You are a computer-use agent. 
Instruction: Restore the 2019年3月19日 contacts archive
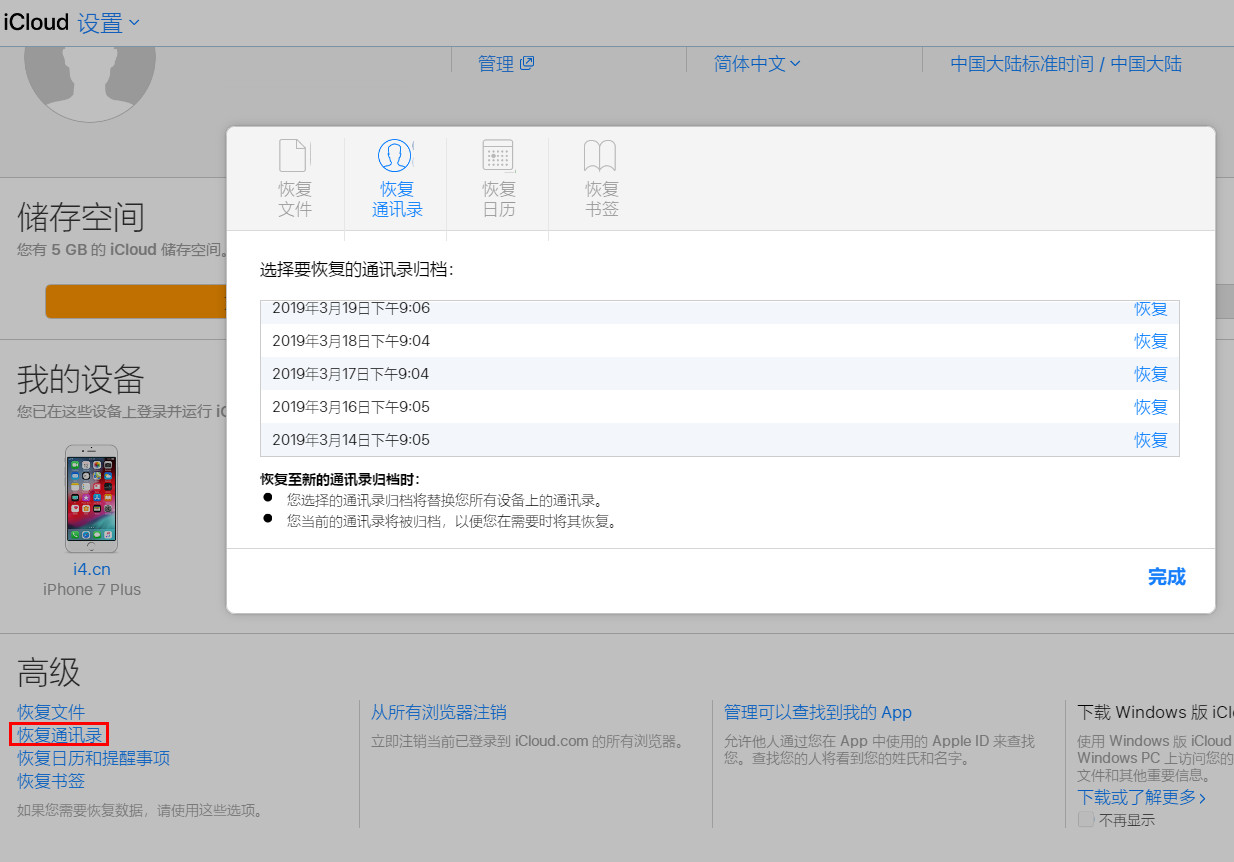(x=1150, y=309)
